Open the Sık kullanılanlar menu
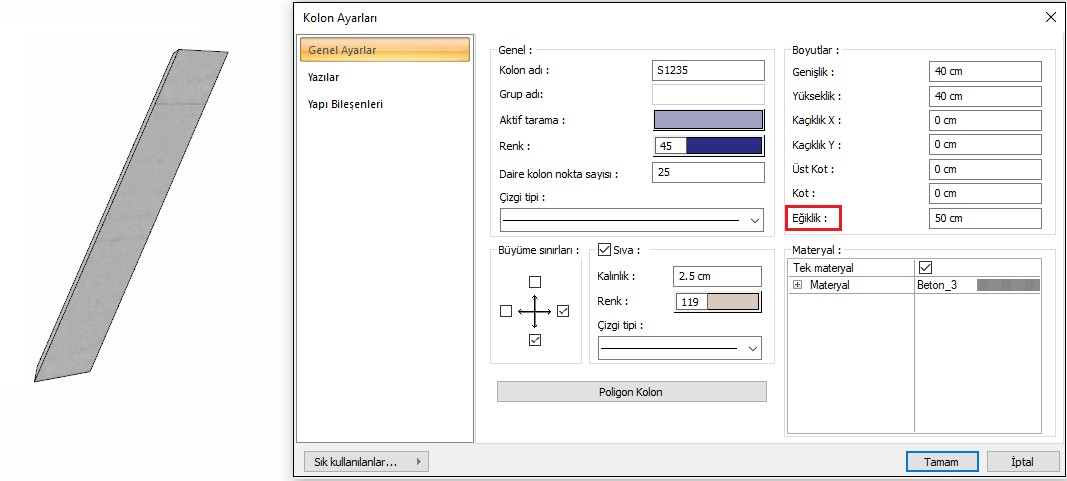 pos(365,462)
